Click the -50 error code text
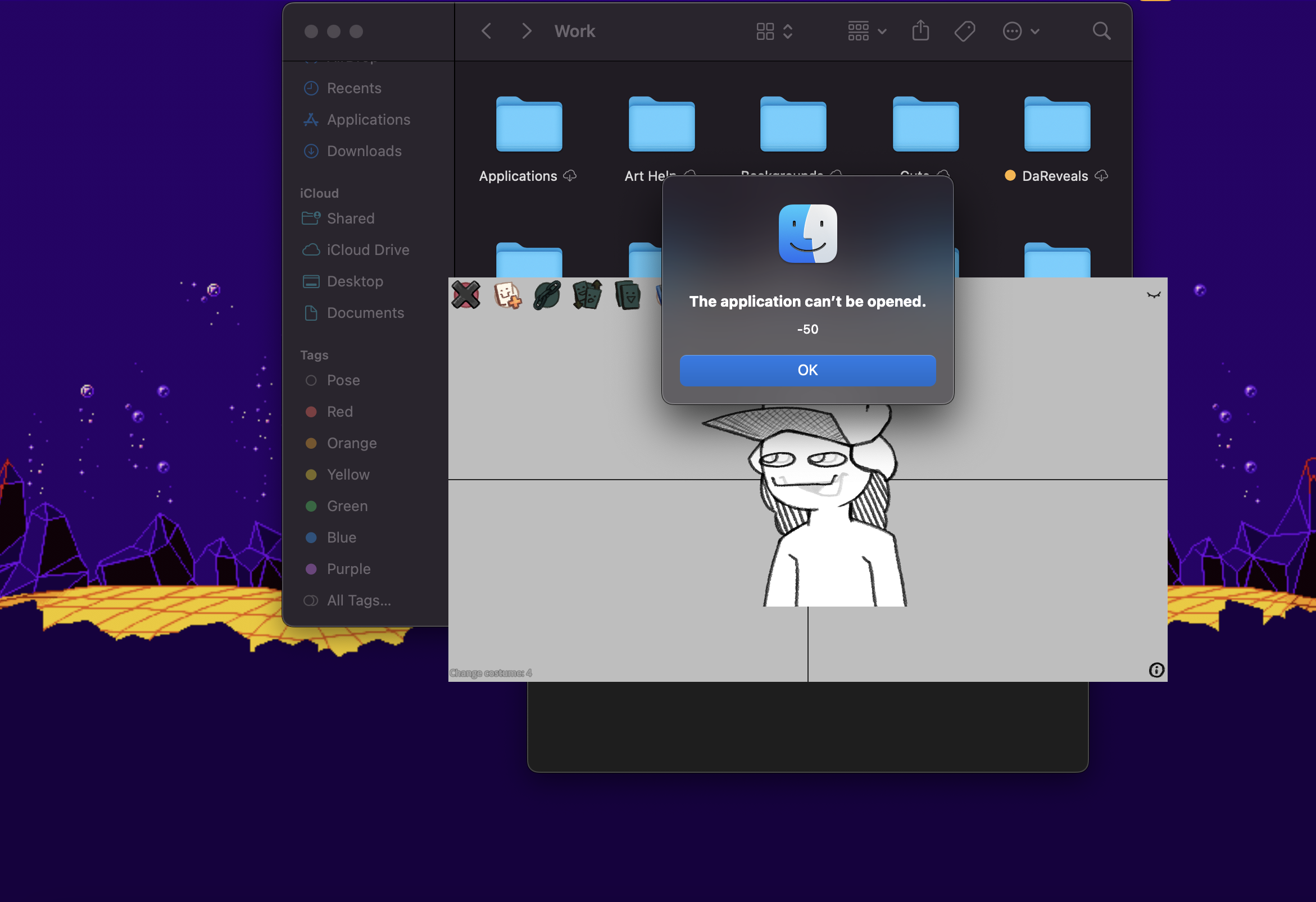The height and width of the screenshot is (902, 1316). pyautogui.click(x=807, y=329)
